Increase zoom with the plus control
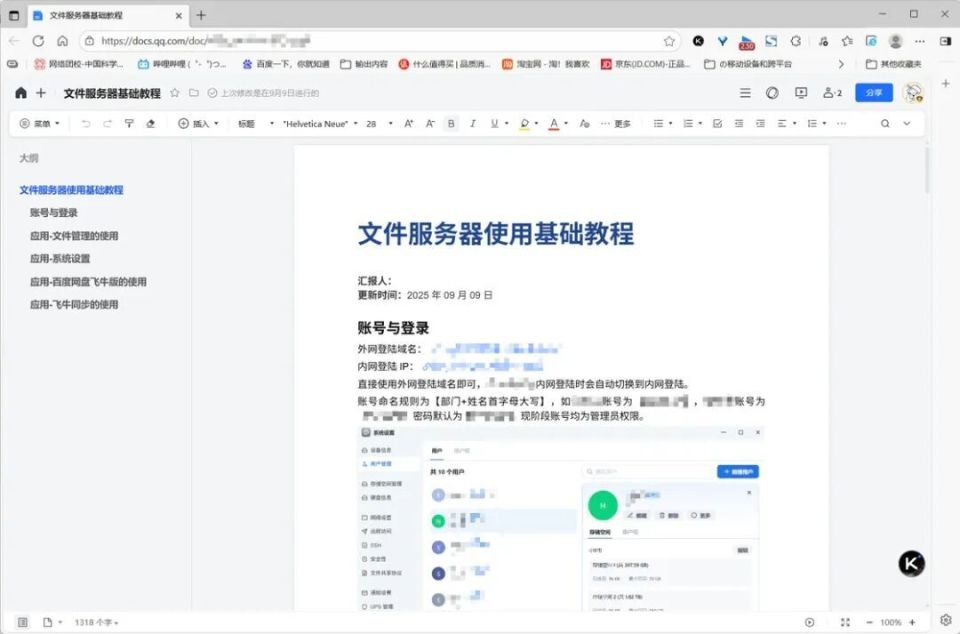The image size is (960, 634). pyautogui.click(x=913, y=621)
